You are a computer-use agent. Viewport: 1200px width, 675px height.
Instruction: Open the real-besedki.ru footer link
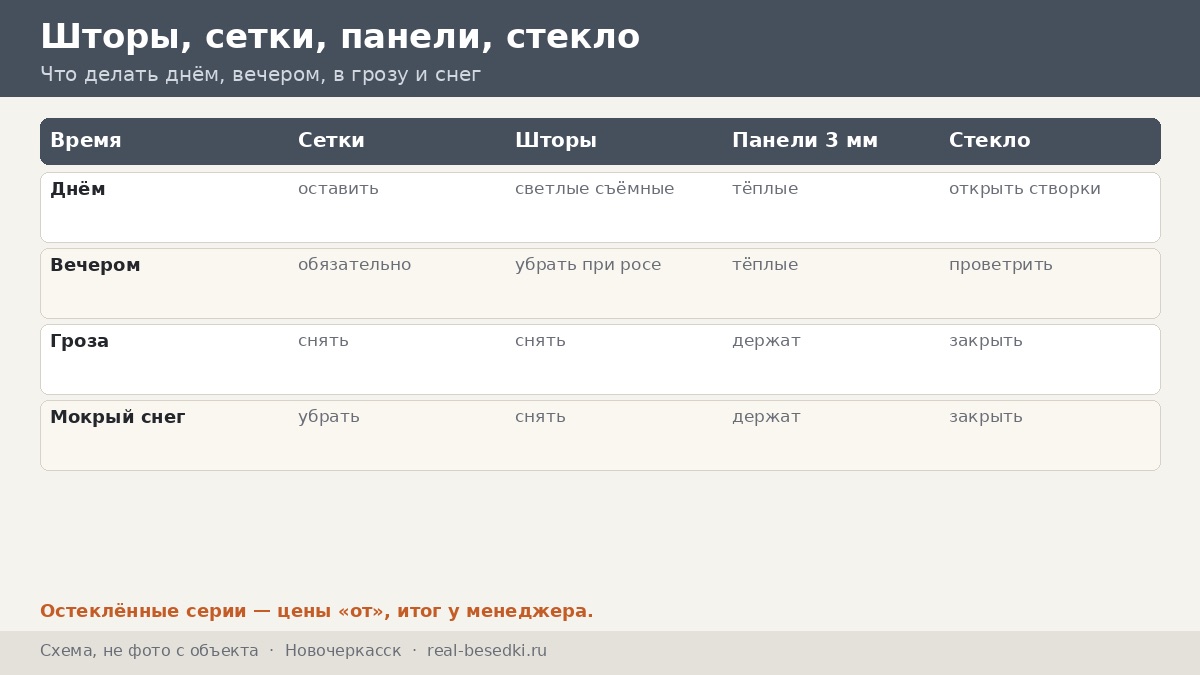pyautogui.click(x=487, y=651)
